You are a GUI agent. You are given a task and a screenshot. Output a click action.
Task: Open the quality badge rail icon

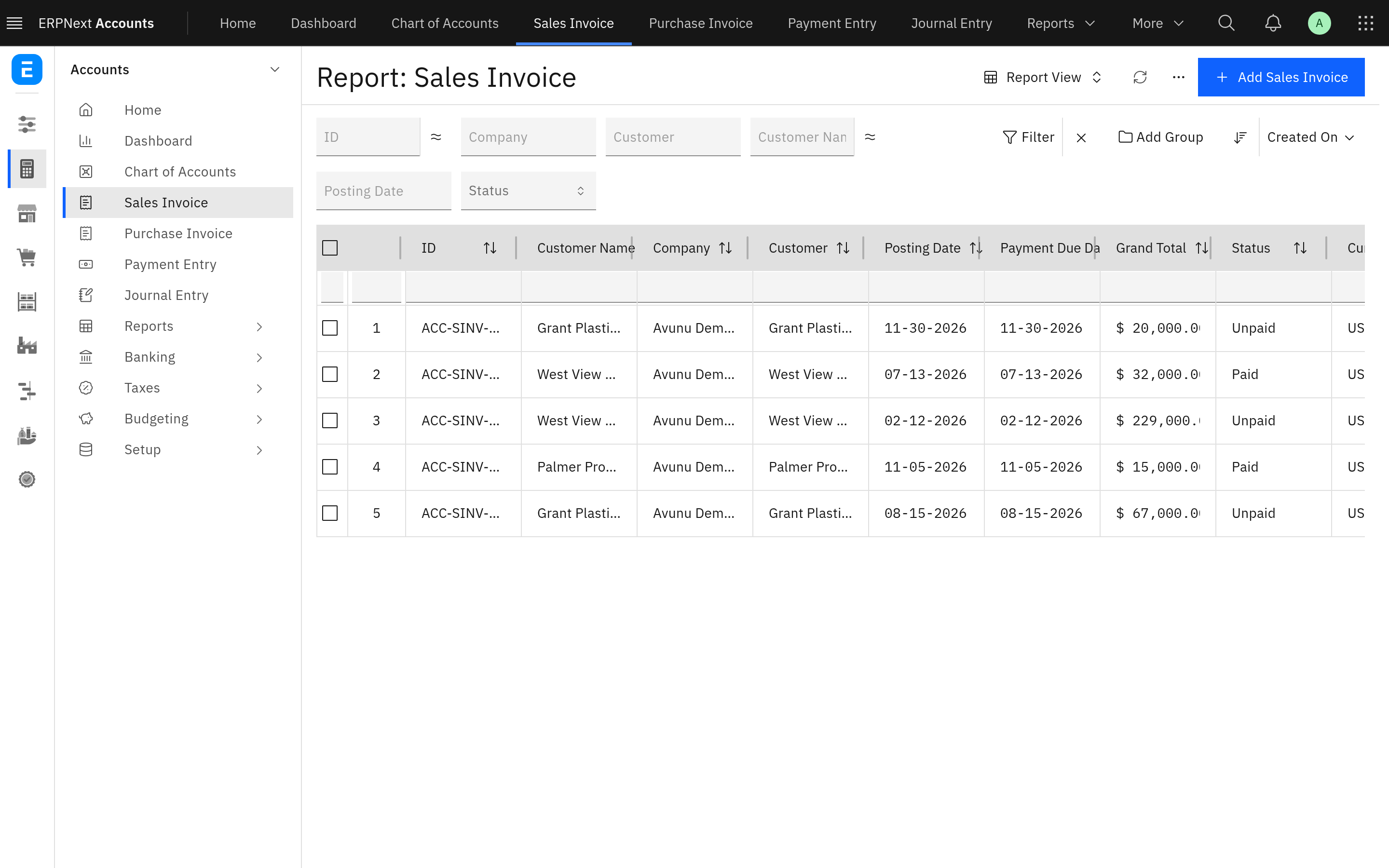pyautogui.click(x=27, y=479)
